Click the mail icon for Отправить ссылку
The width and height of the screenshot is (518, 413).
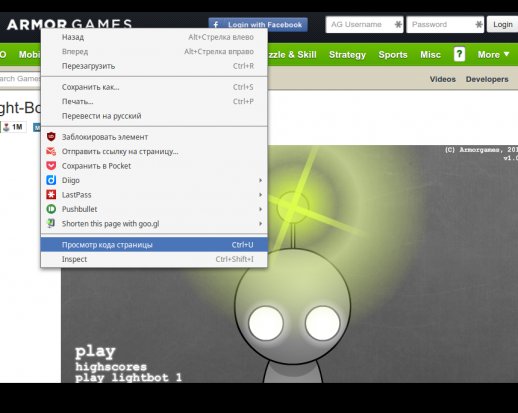coord(51,151)
